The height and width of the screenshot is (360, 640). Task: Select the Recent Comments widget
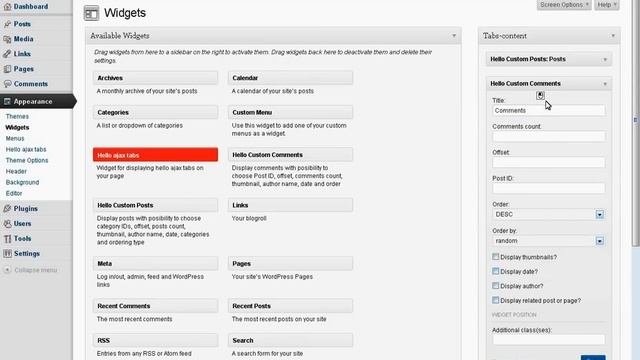click(x=155, y=306)
